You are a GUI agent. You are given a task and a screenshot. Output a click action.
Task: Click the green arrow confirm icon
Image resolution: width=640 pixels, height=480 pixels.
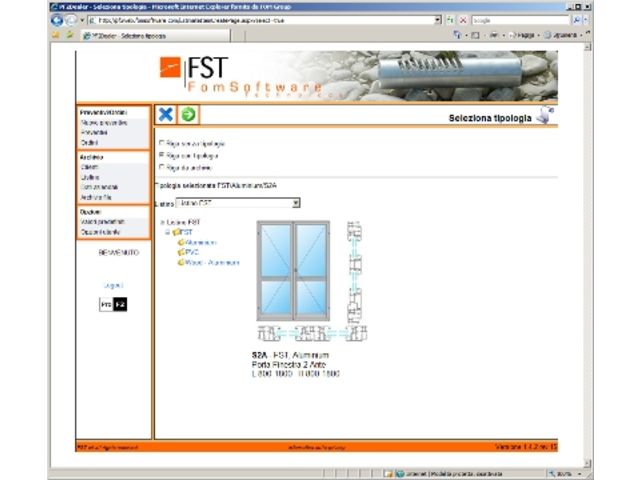pos(187,116)
